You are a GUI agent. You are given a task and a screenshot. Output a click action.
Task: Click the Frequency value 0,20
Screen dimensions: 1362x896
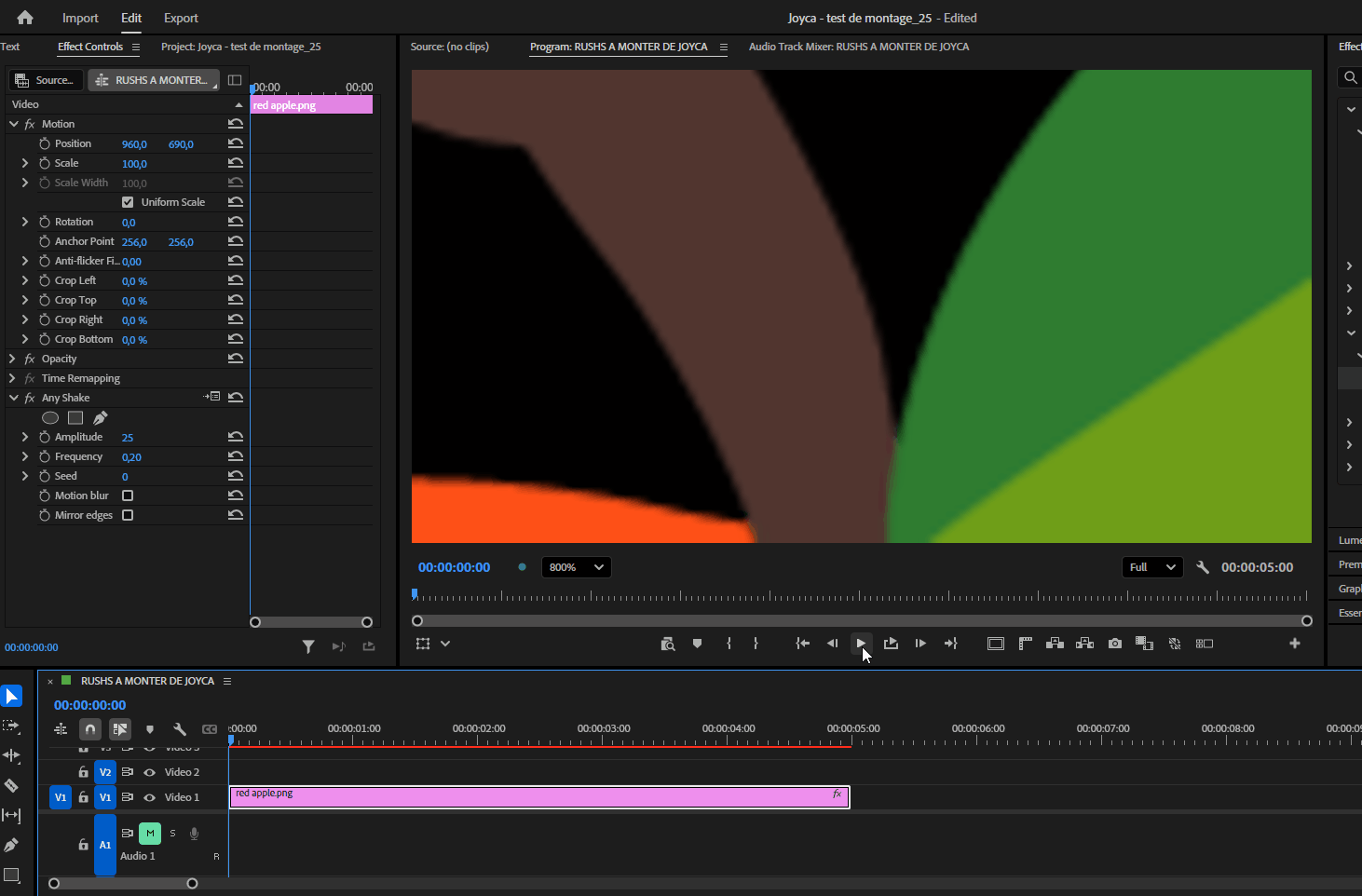(131, 457)
